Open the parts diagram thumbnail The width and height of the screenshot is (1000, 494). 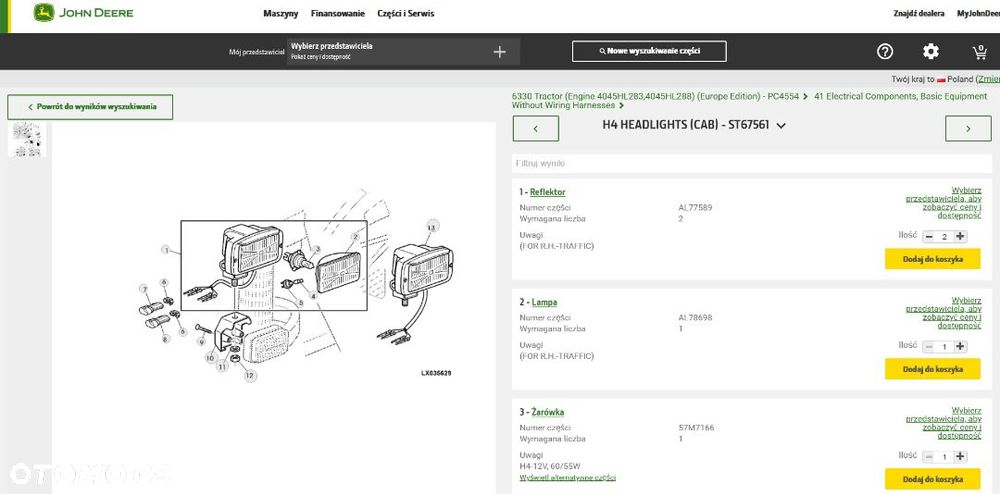[x=27, y=140]
